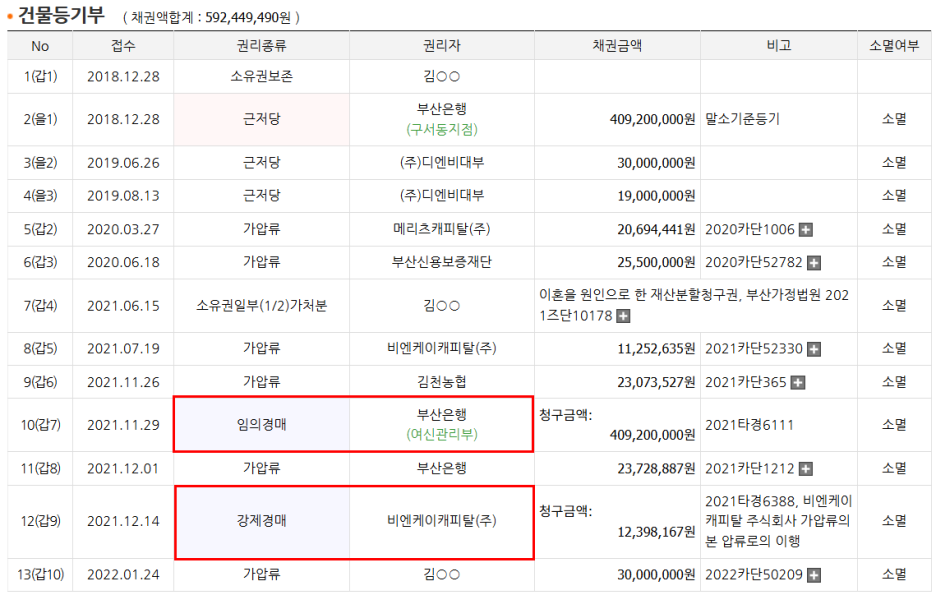Expand plus icon beside 2021카단1212
Image resolution: width=936 pixels, height=595 pixels.
click(x=806, y=469)
